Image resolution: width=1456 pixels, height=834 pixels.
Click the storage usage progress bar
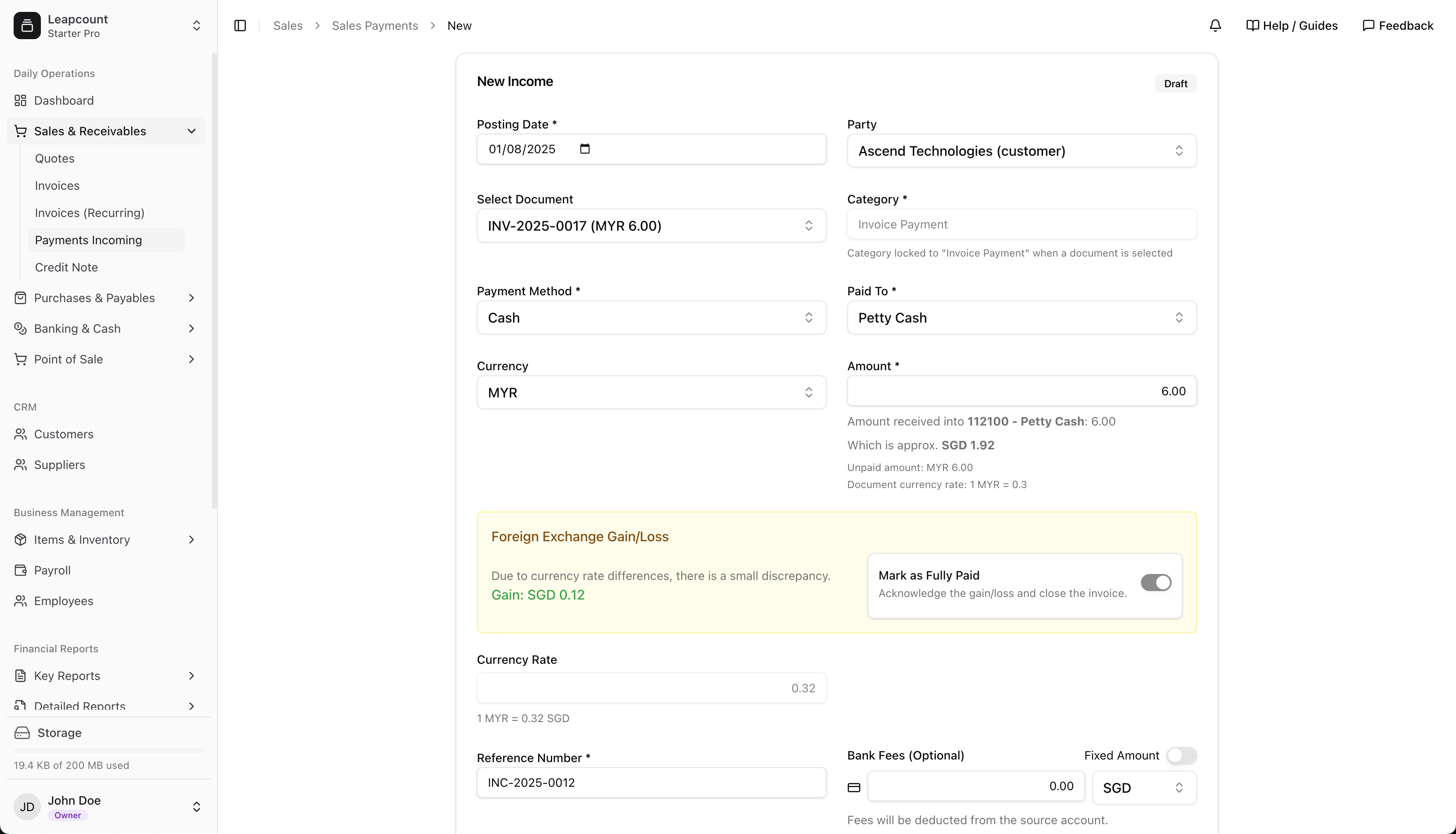coord(108,750)
